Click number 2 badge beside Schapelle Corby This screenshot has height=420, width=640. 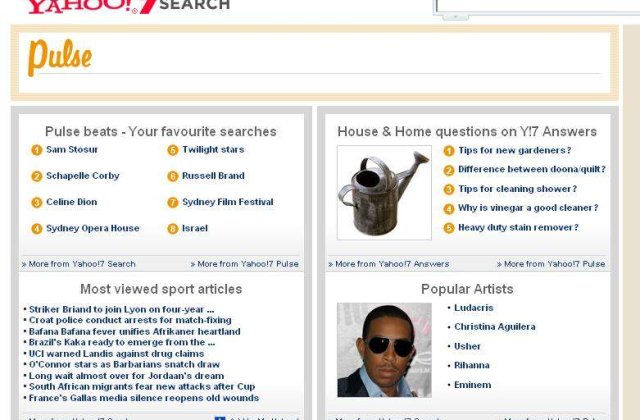point(37,176)
